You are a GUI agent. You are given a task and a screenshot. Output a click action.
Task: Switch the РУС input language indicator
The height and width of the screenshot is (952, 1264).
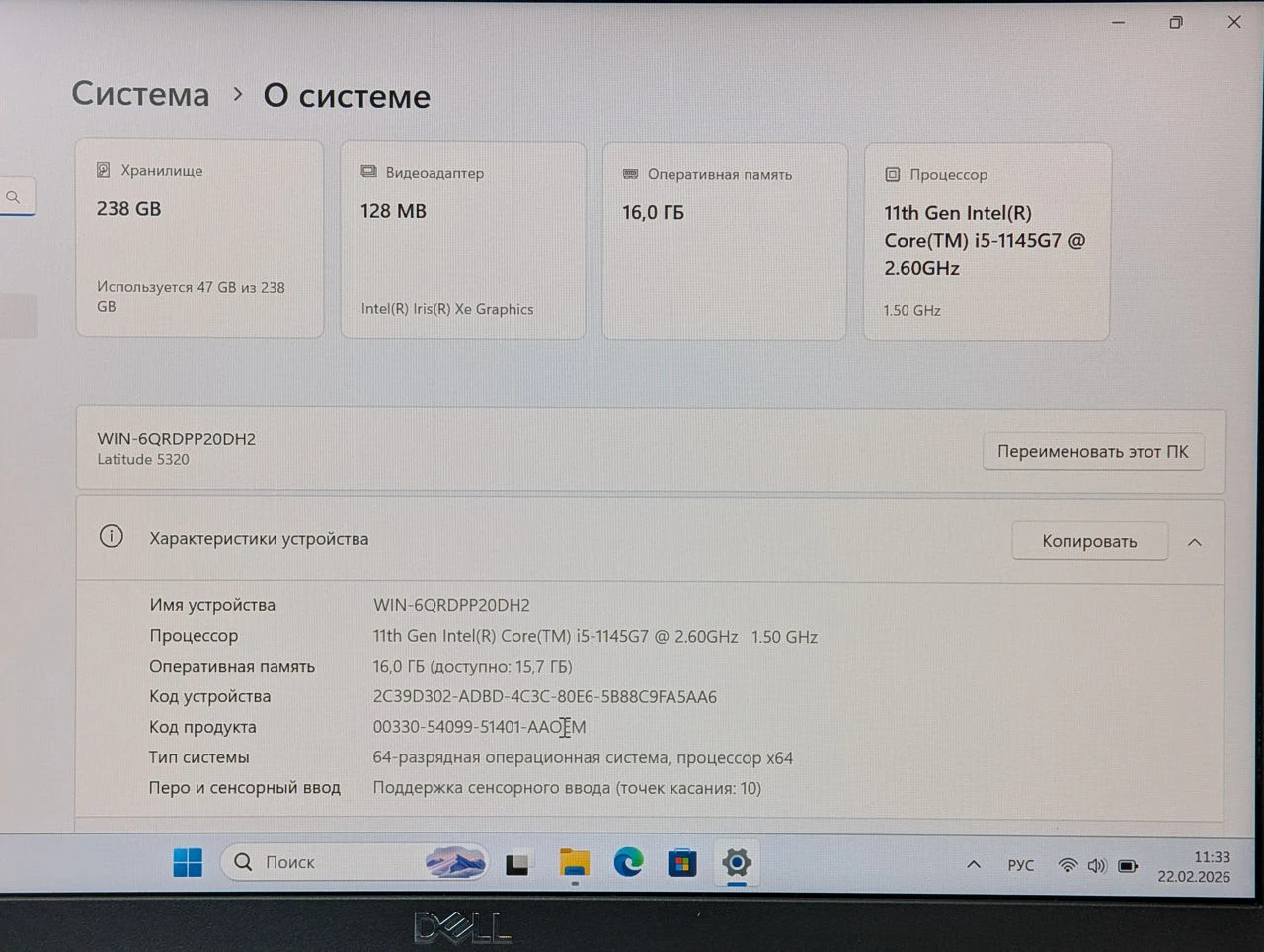tap(1021, 865)
